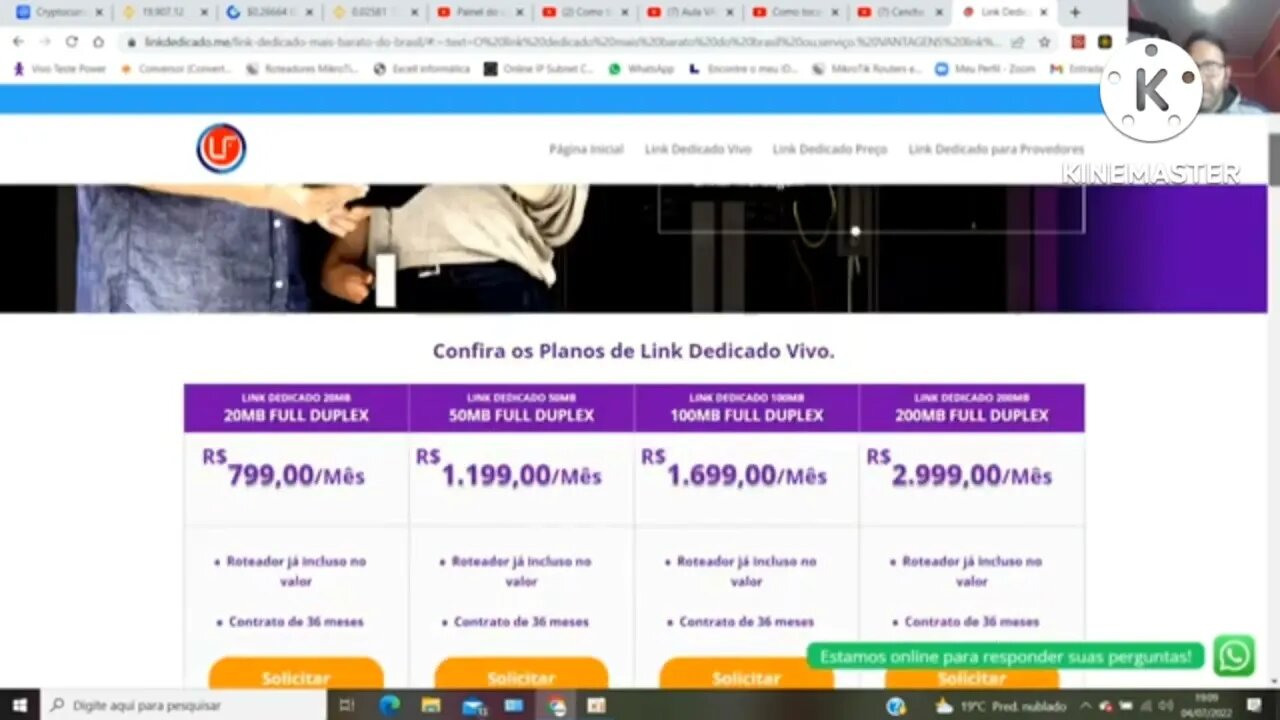
Task: Click Solicitar under the 100MB plan
Action: (x=746, y=676)
